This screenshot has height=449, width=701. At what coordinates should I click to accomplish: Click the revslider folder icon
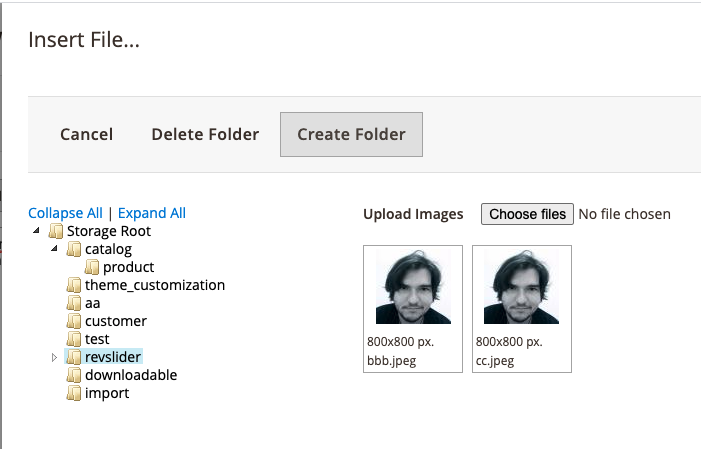click(x=74, y=357)
